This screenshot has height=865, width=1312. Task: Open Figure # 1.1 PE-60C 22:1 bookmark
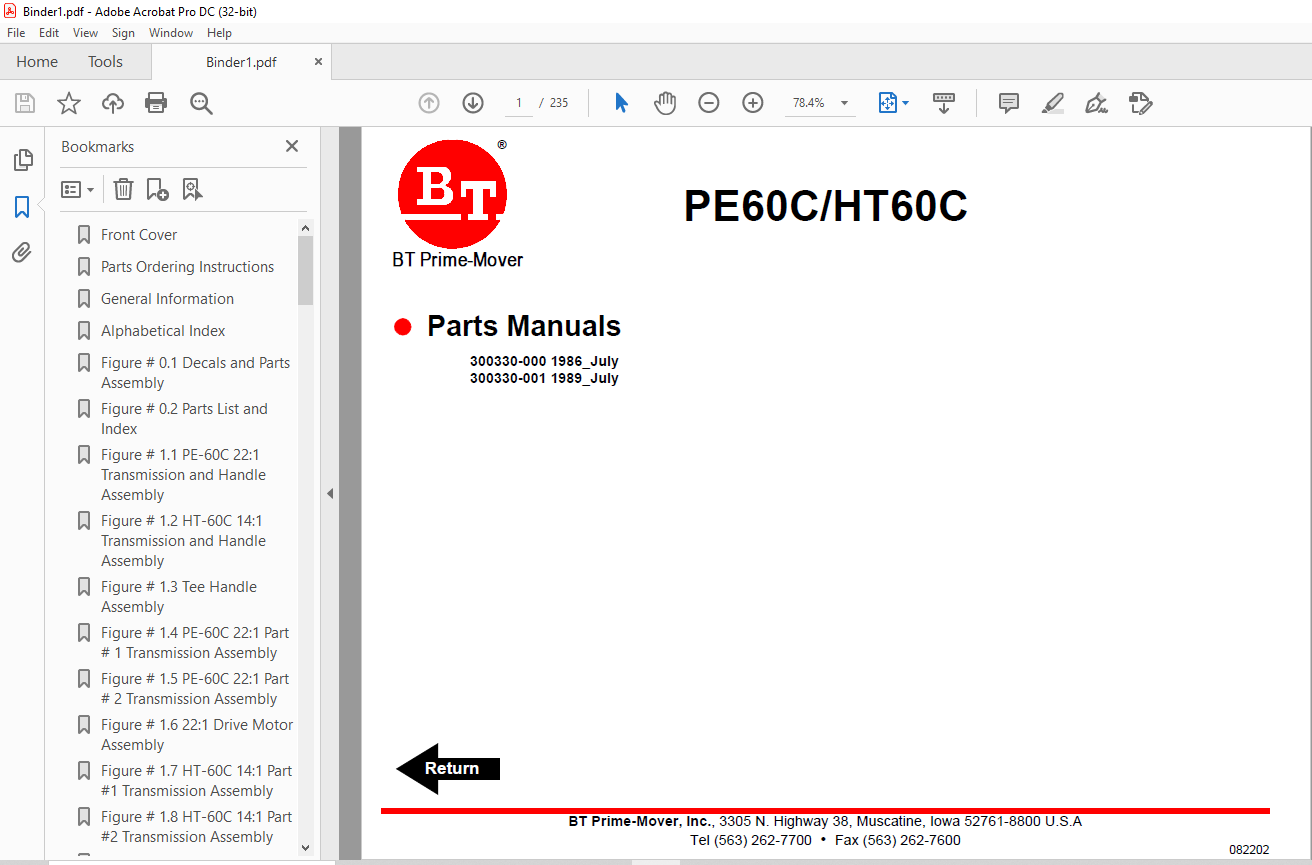click(183, 475)
